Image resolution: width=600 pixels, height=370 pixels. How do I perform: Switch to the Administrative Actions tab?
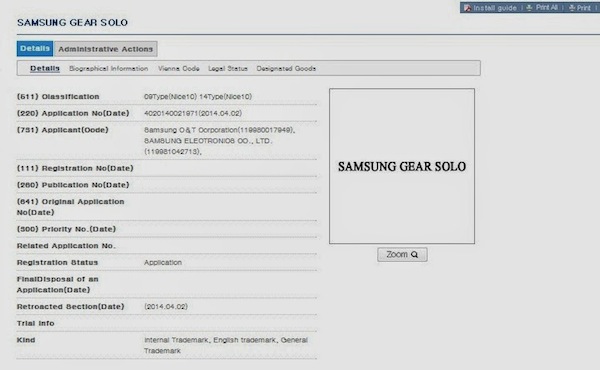tap(106, 49)
